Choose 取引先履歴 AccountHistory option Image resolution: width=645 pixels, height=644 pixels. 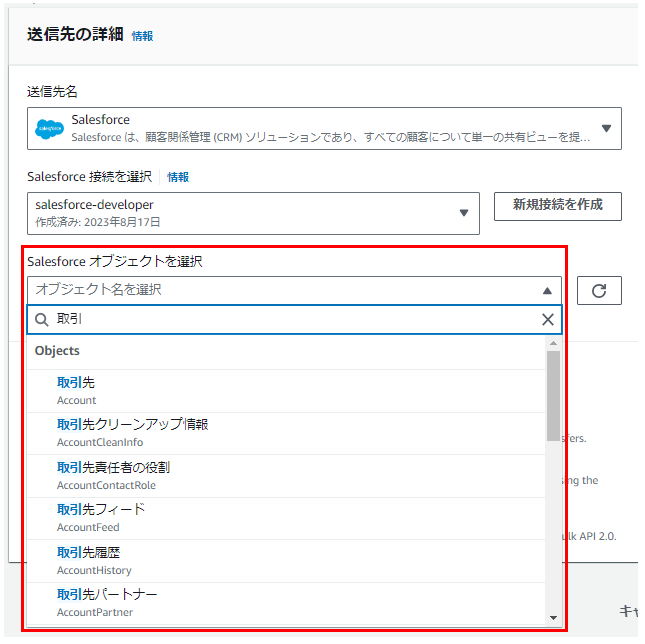pyautogui.click(x=286, y=561)
